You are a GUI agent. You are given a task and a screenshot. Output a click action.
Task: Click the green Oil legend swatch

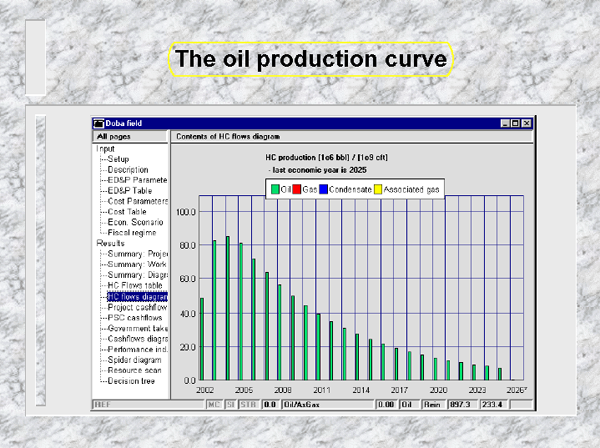point(275,189)
